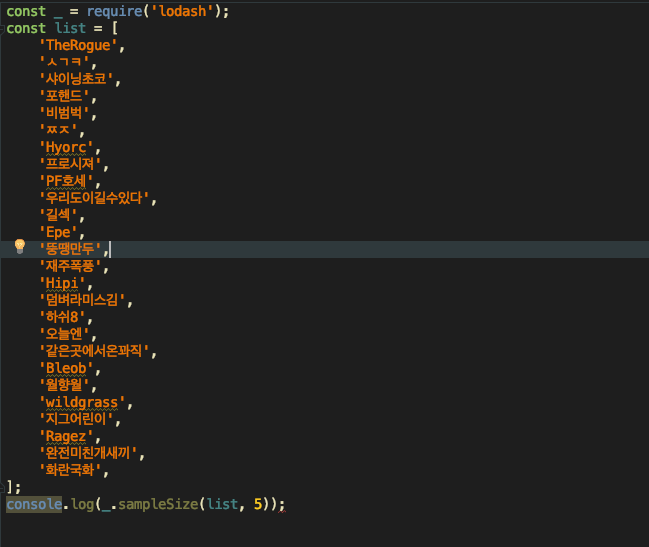Click the 'PF호세' list entry

click(66, 181)
